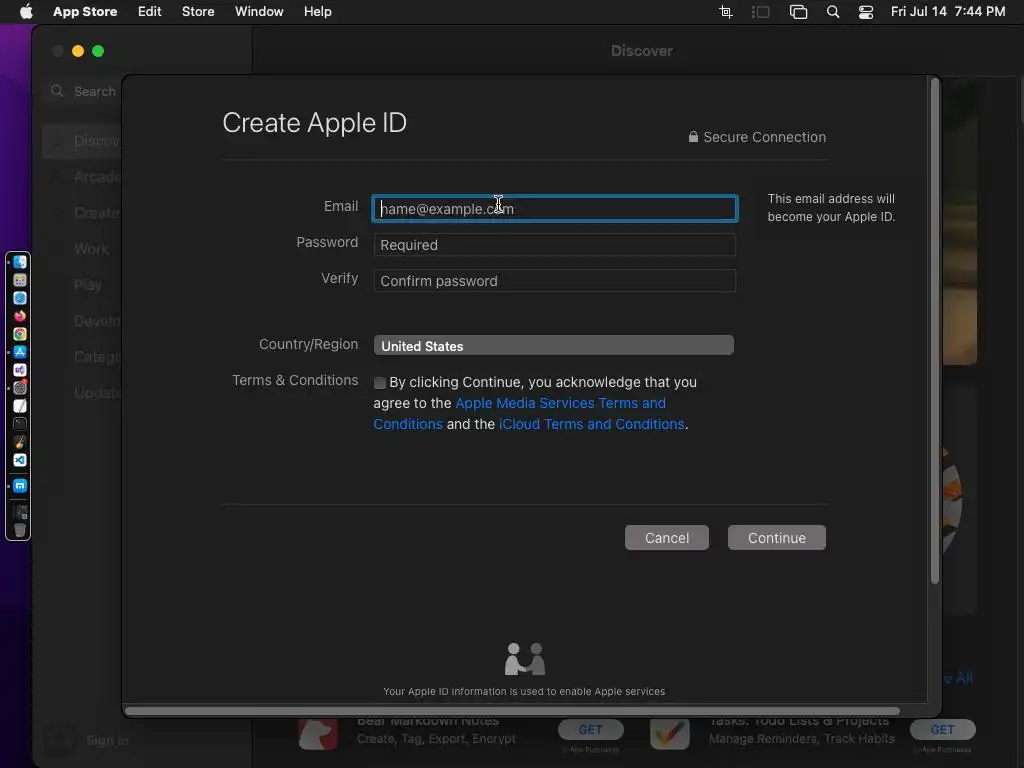The image size is (1024, 768).
Task: Open the Trash in the dock
Action: pos(20,530)
